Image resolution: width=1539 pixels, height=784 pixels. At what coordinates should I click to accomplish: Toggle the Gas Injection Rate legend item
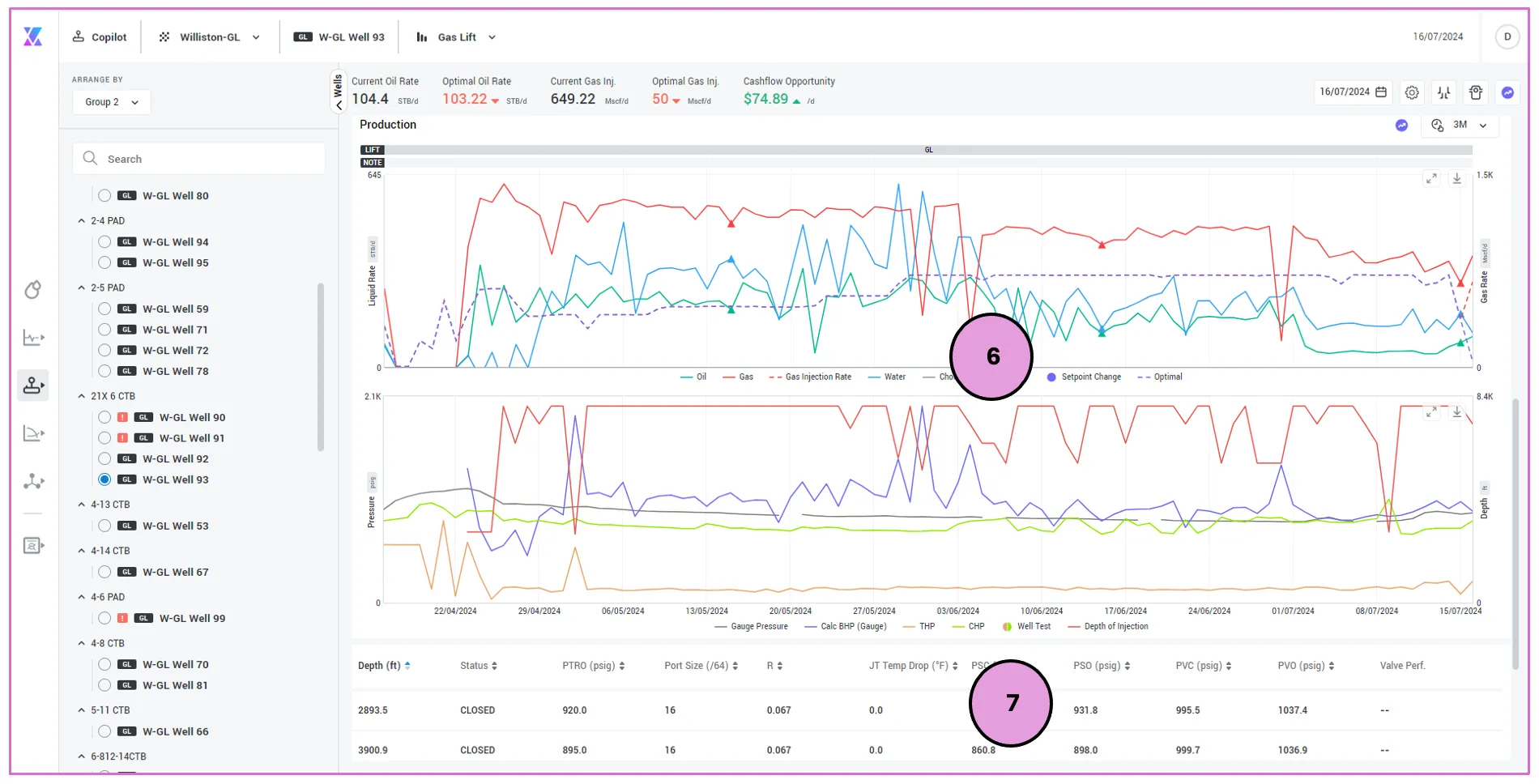tap(810, 377)
